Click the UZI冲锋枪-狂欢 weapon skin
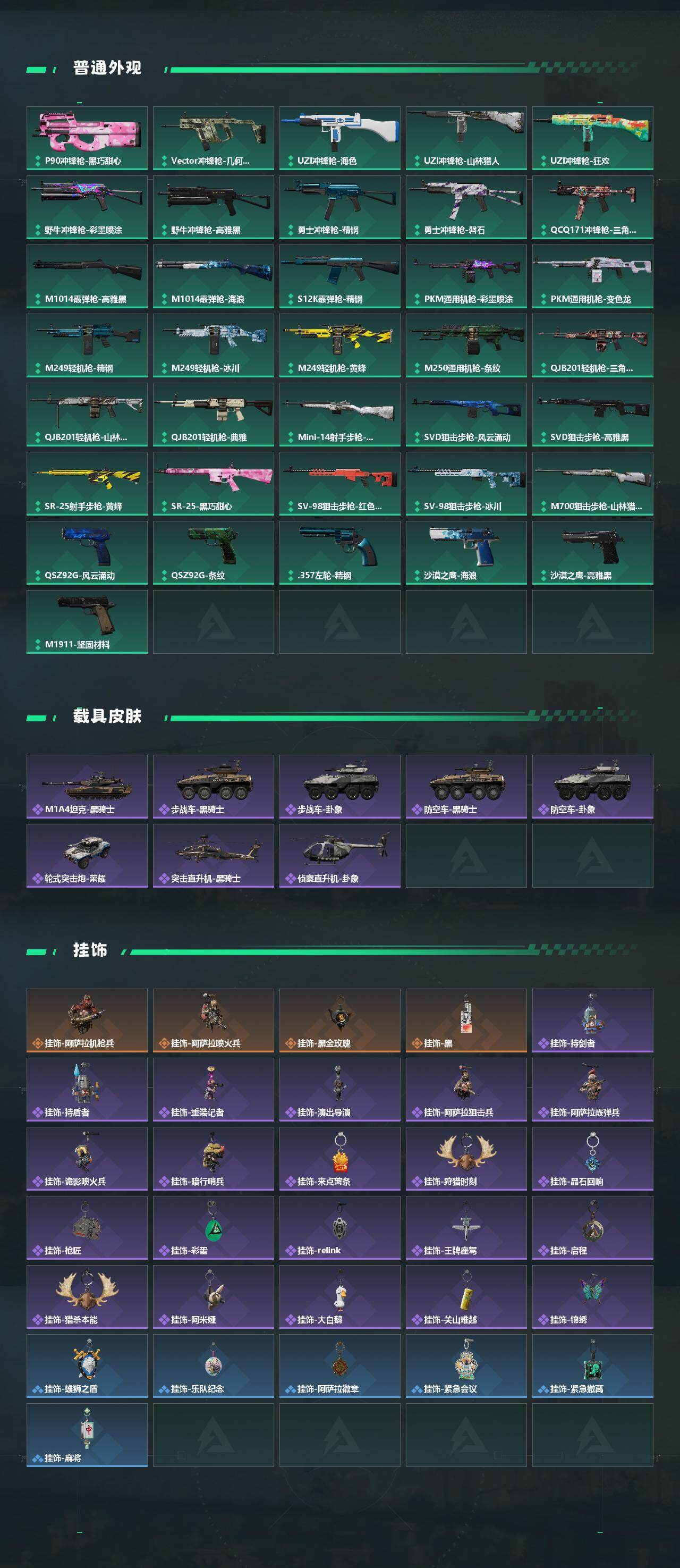Viewport: 680px width, 1568px height. [592, 138]
